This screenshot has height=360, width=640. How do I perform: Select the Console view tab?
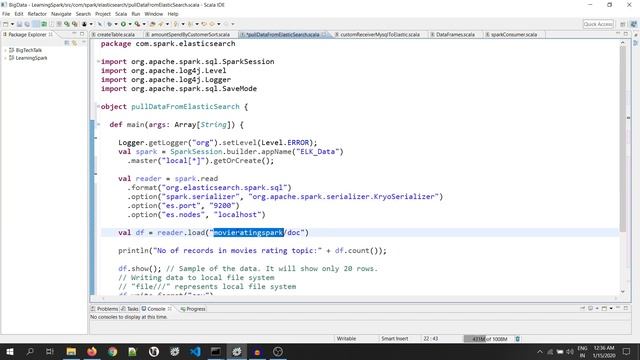click(156, 309)
